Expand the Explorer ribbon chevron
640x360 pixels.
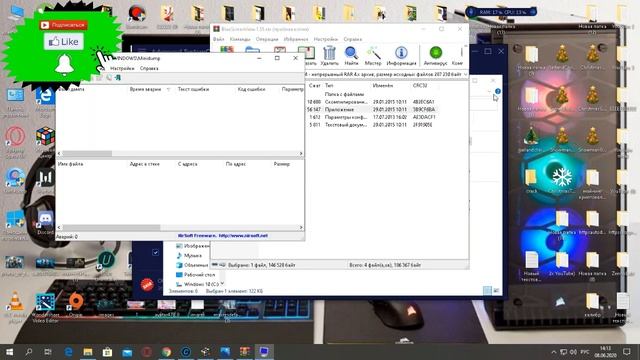pos(489,91)
